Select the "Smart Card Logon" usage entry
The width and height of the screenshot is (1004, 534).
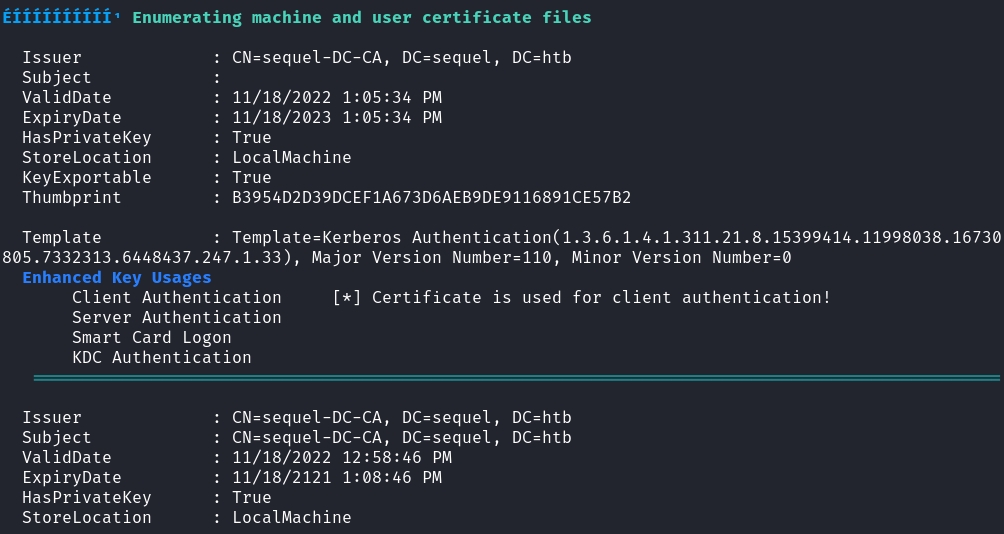tap(152, 337)
